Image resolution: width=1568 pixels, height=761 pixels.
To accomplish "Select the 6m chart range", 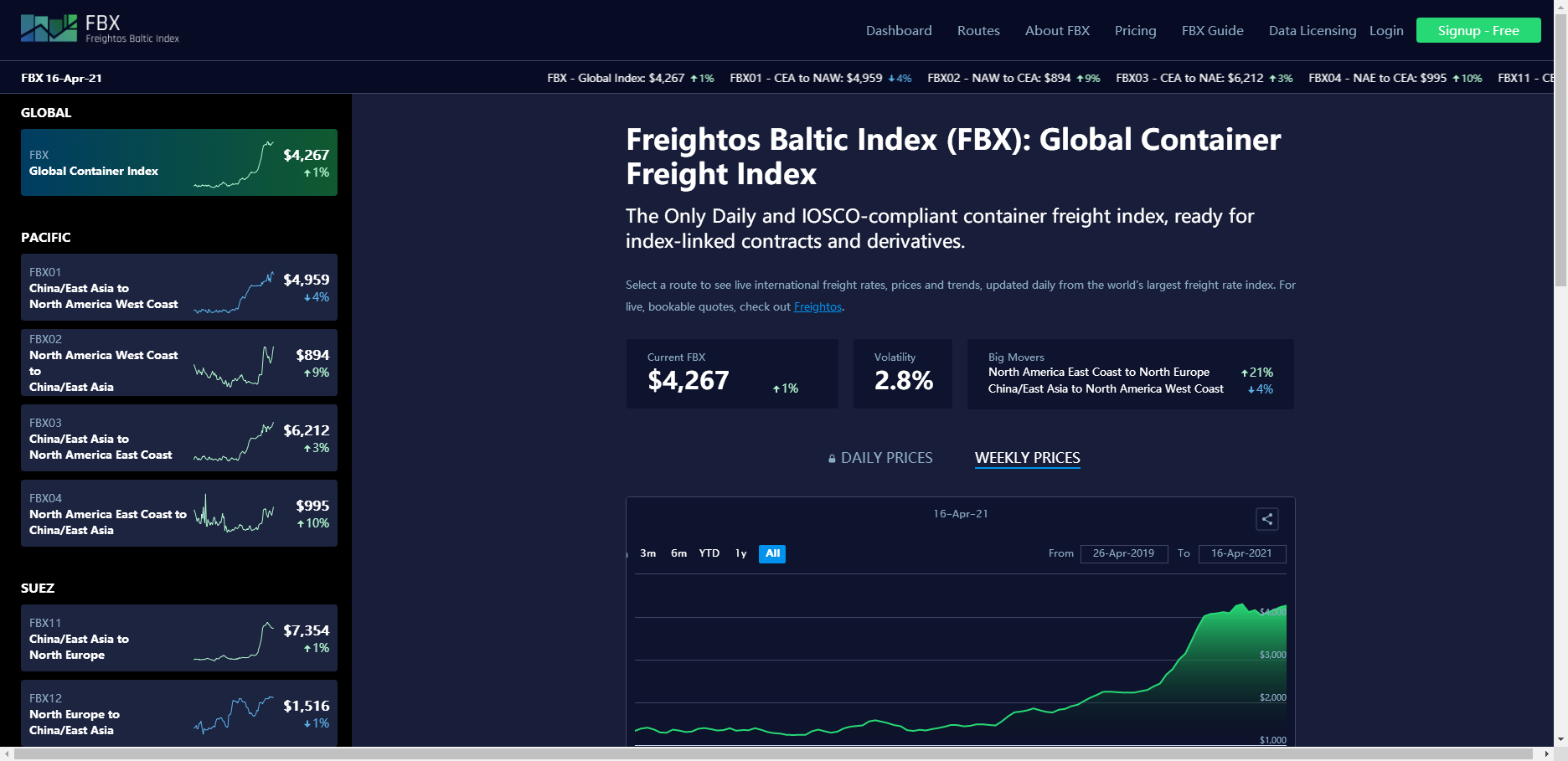I will pyautogui.click(x=678, y=553).
